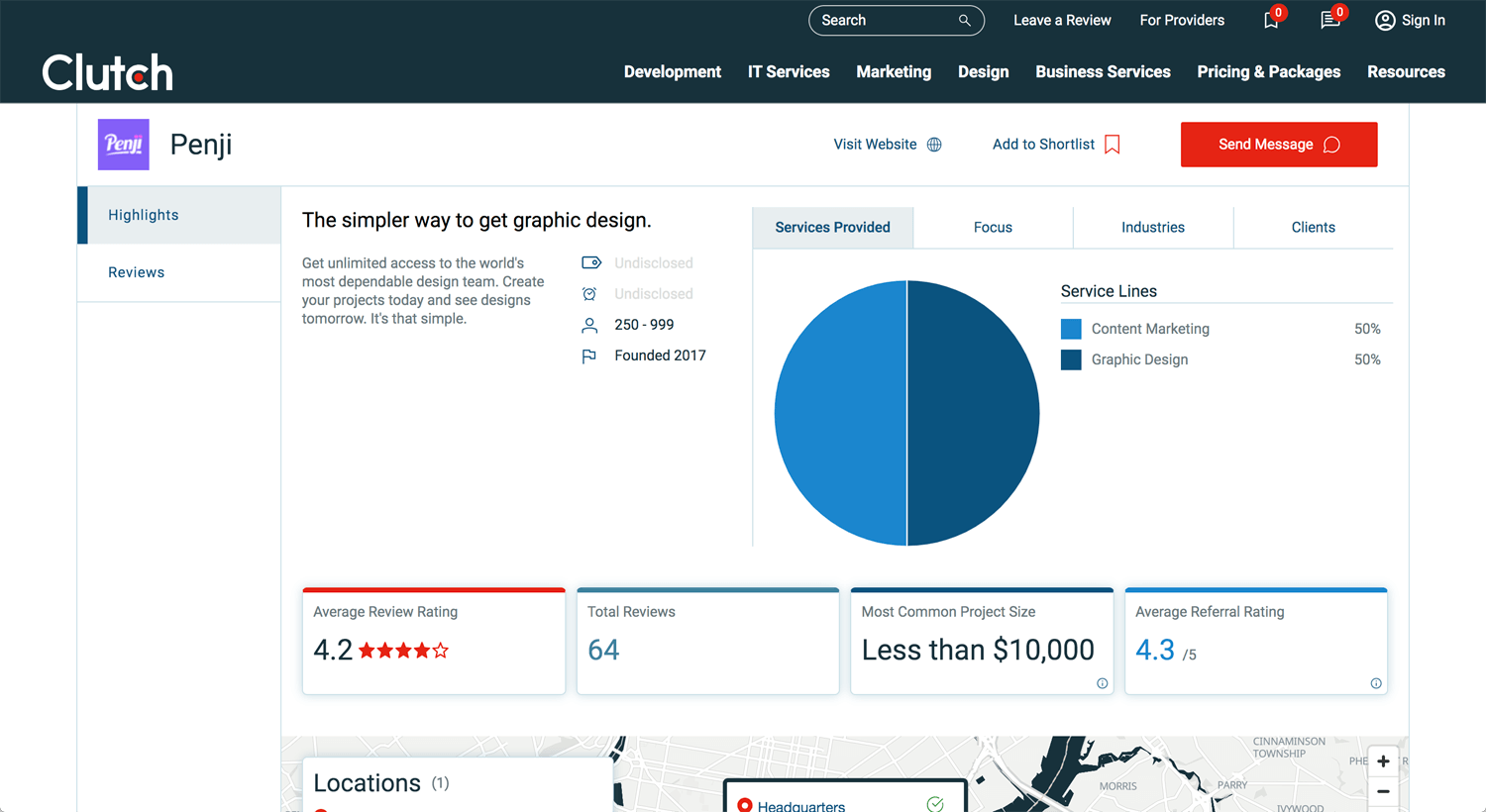The image size is (1486, 812).
Task: Click the For Providers link
Action: click(x=1182, y=20)
